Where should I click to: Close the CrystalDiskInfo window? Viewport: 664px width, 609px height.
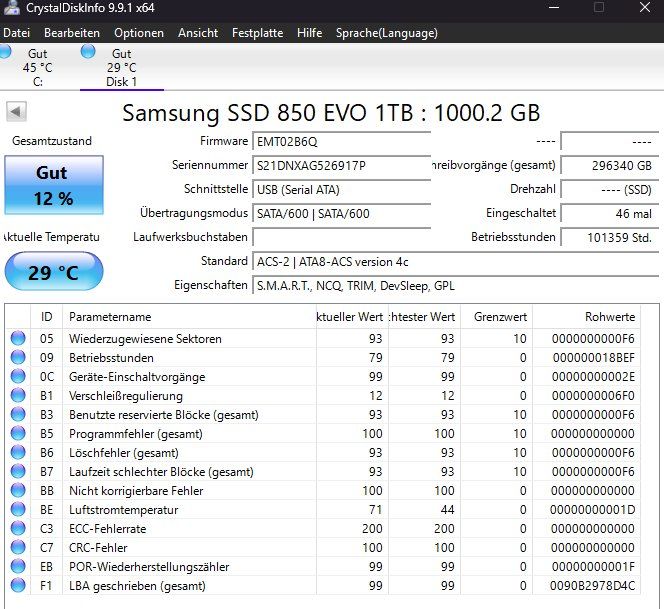click(x=645, y=7)
